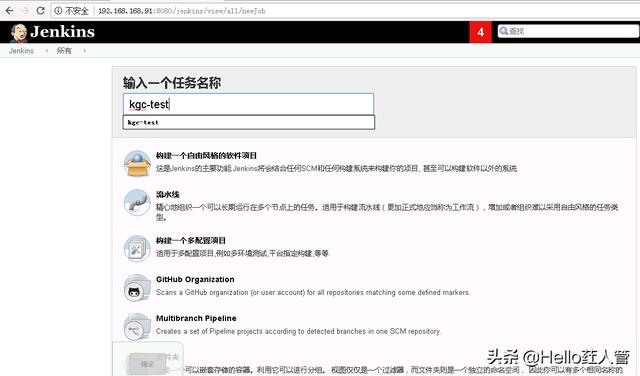Click the 输入一个任务名称 heading
640x376 pixels.
[172, 83]
